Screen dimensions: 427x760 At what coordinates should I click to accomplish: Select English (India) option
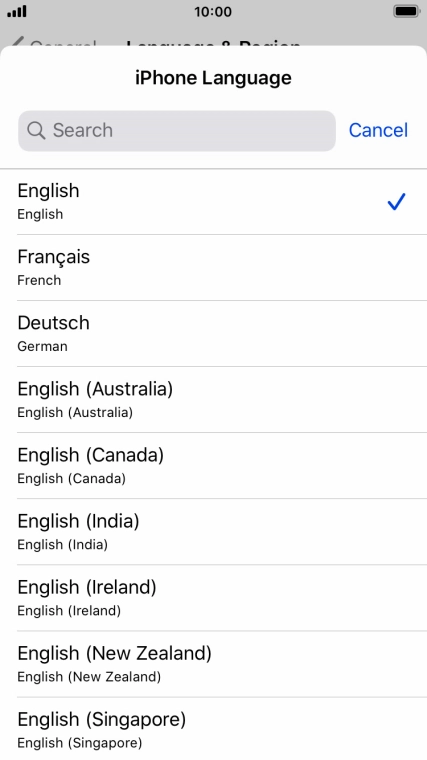213,531
